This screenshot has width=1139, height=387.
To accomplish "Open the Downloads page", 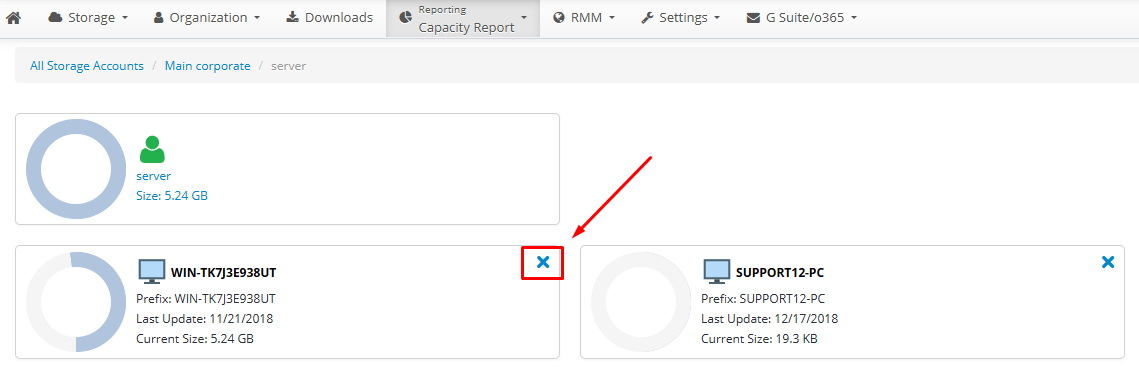I will [329, 17].
